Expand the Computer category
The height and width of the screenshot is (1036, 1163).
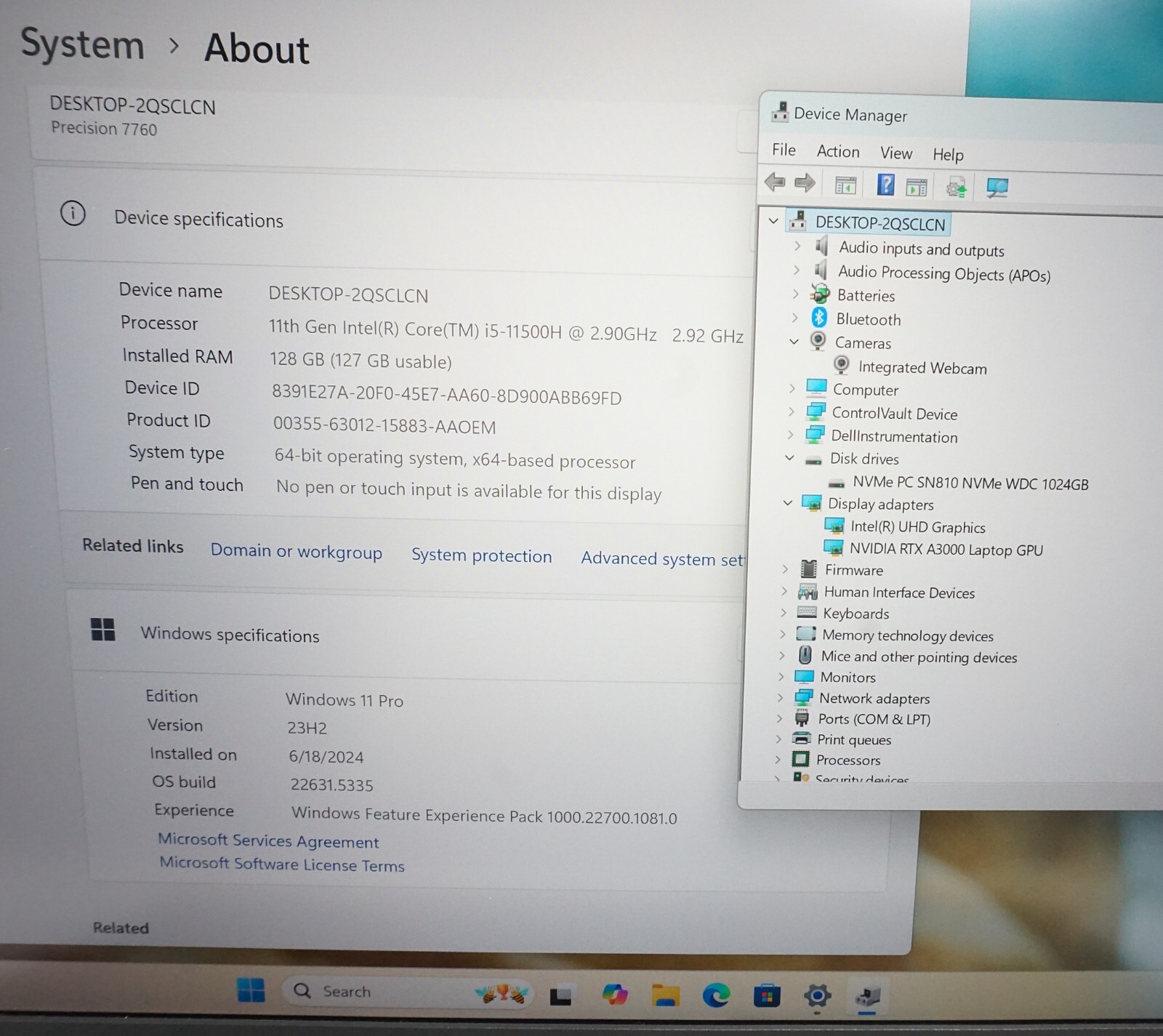(792, 388)
